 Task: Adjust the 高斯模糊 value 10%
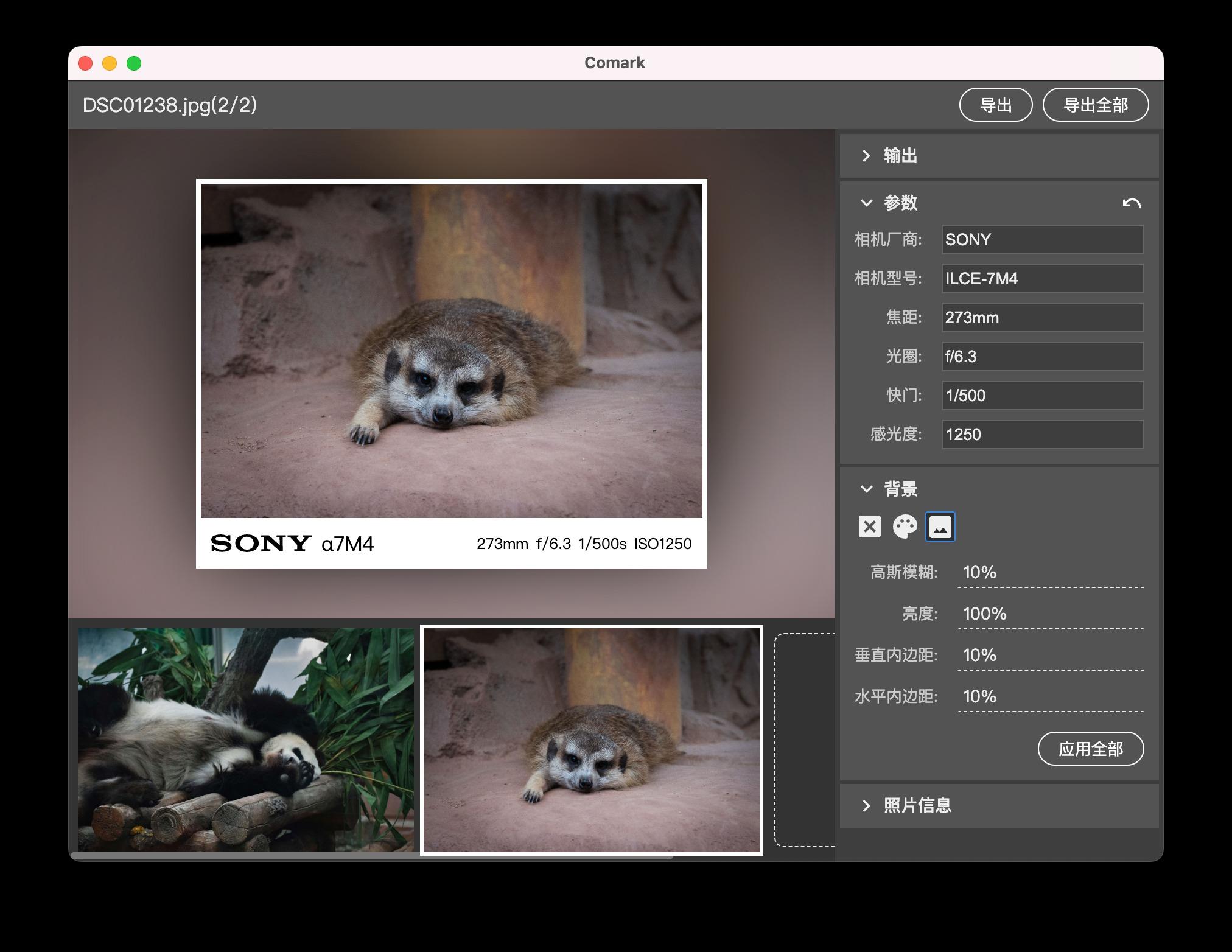1051,573
